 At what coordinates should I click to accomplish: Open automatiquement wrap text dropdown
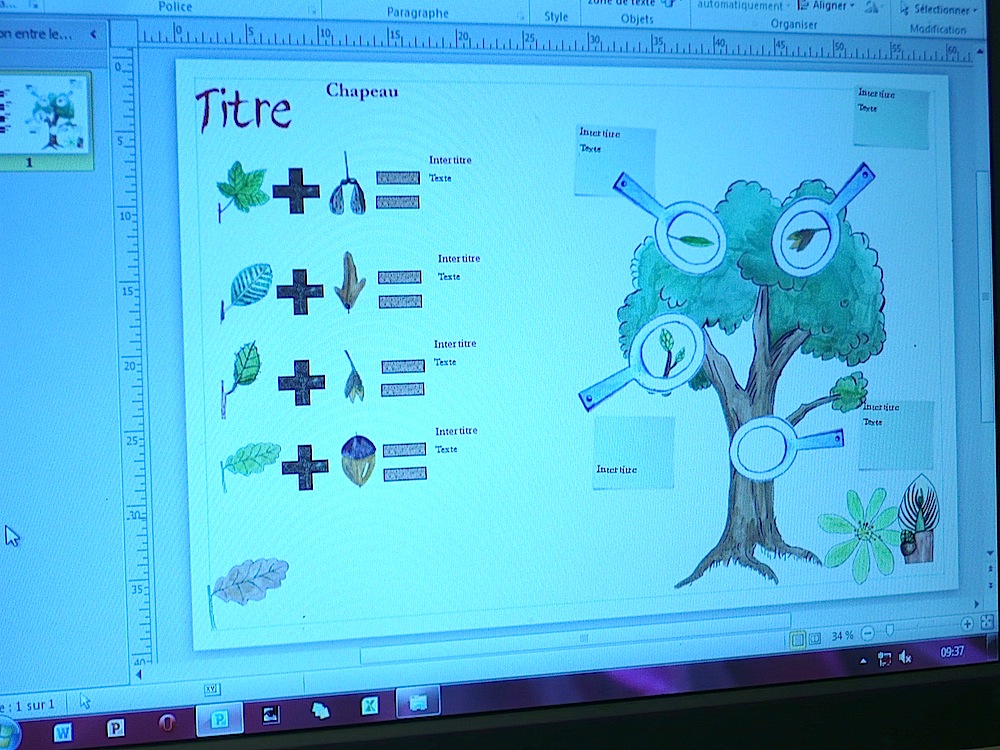743,5
